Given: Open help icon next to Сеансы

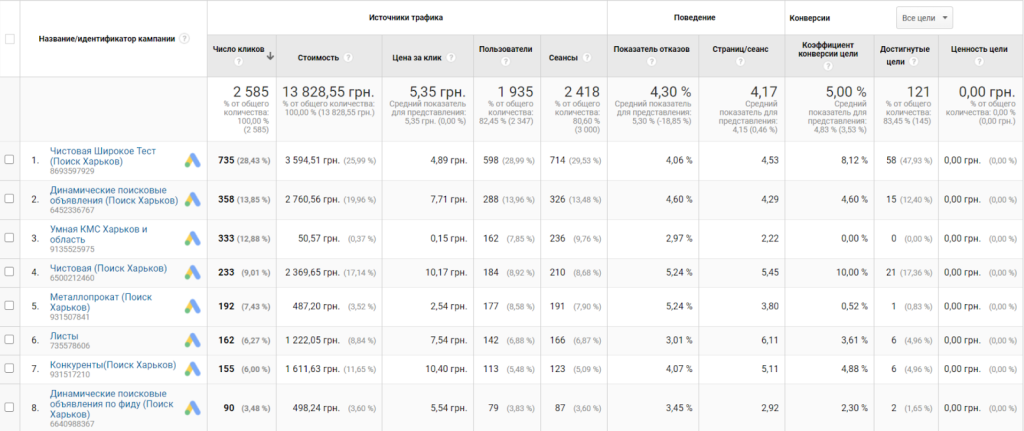Looking at the screenshot, I should [586, 57].
